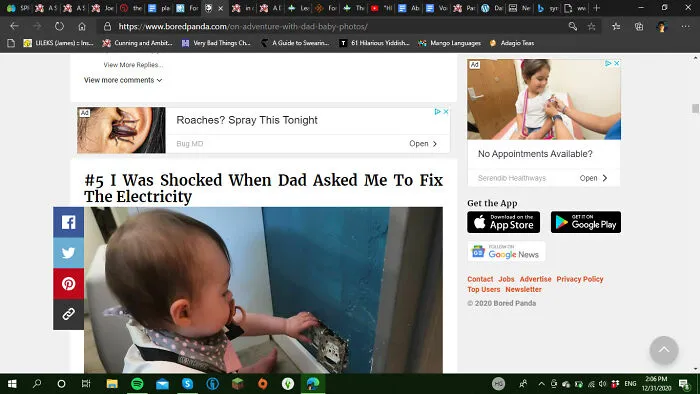Add this page to favorites with the star
The width and height of the screenshot is (700, 394).
click(x=592, y=26)
